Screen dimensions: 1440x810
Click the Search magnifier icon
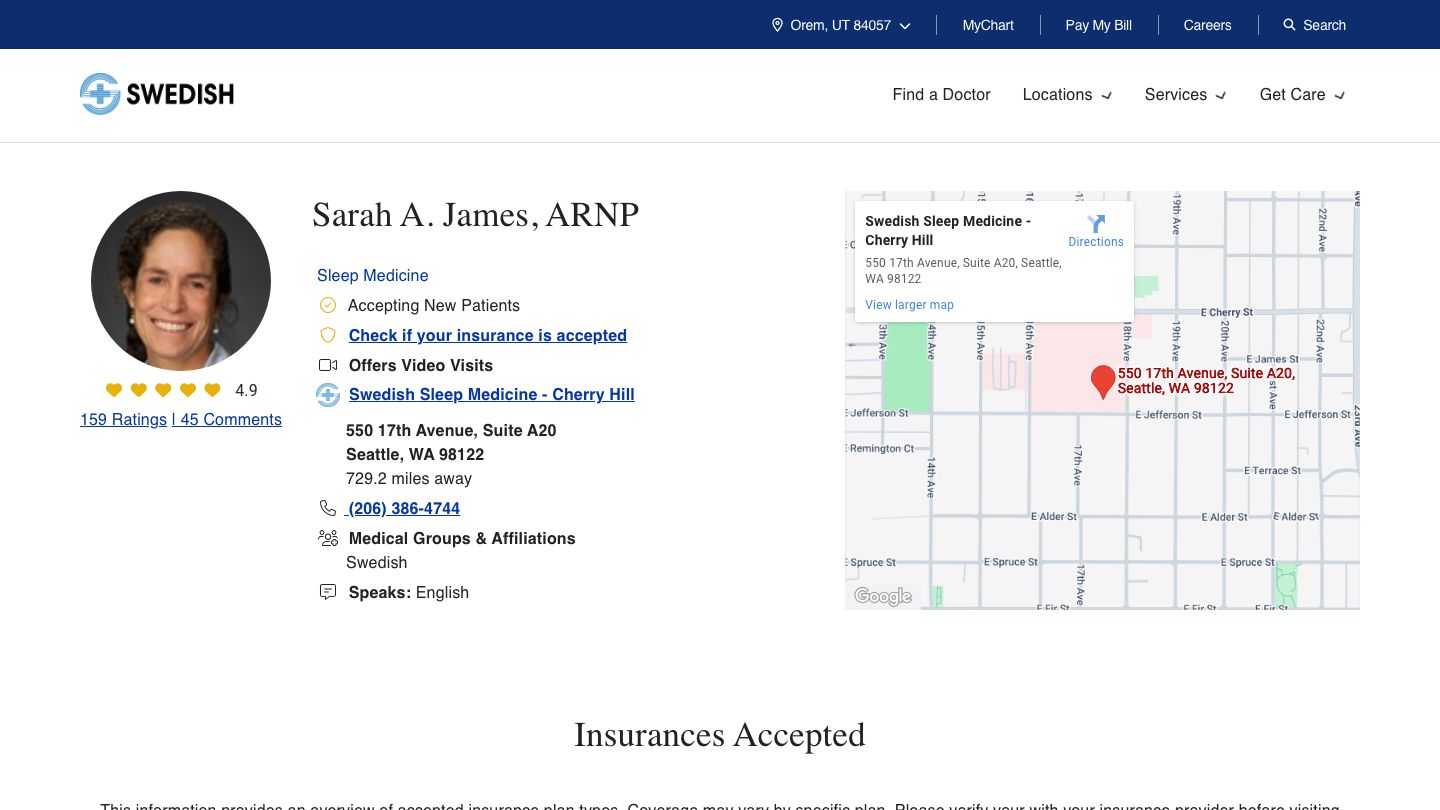(1289, 25)
